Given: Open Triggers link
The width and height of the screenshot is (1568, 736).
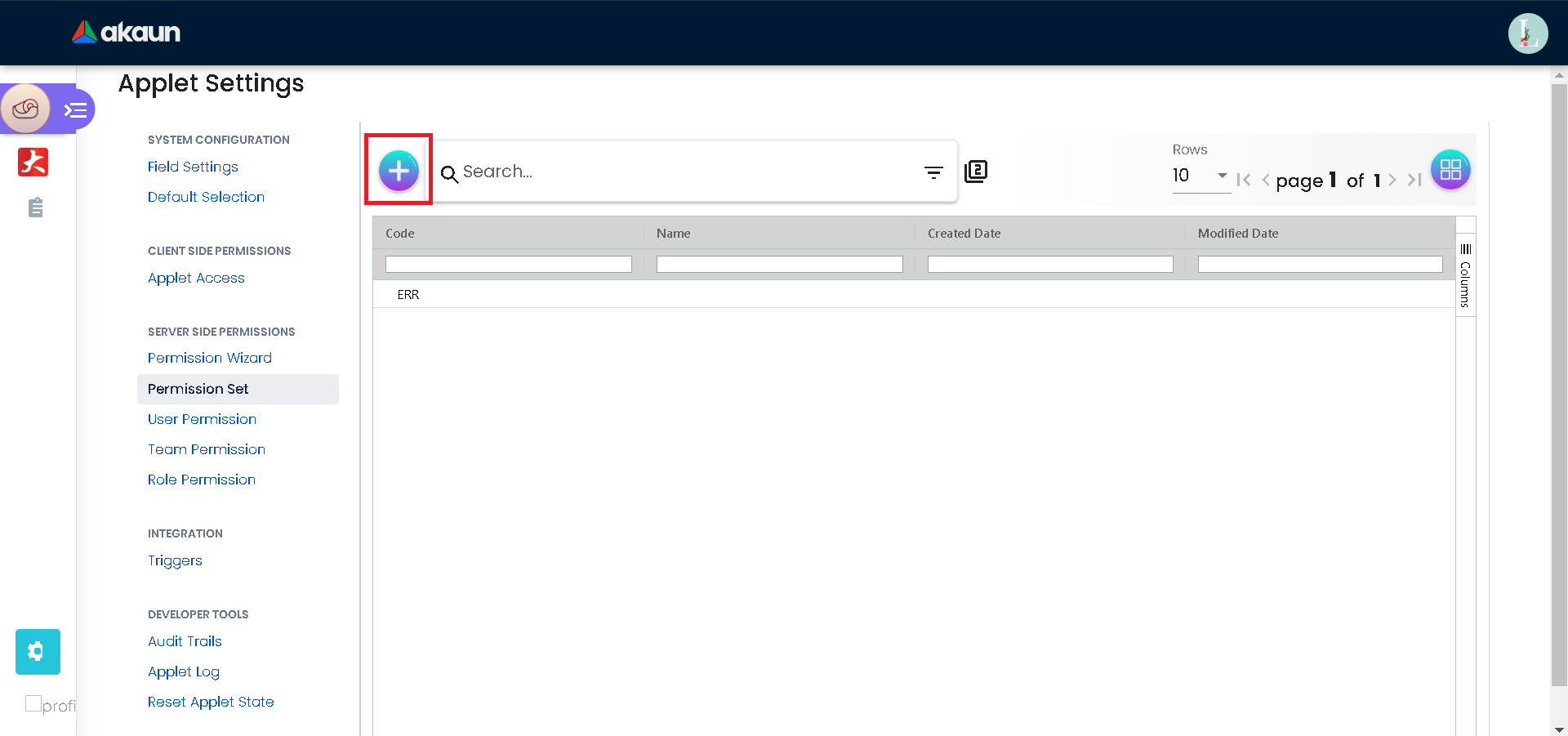Looking at the screenshot, I should click(x=175, y=560).
